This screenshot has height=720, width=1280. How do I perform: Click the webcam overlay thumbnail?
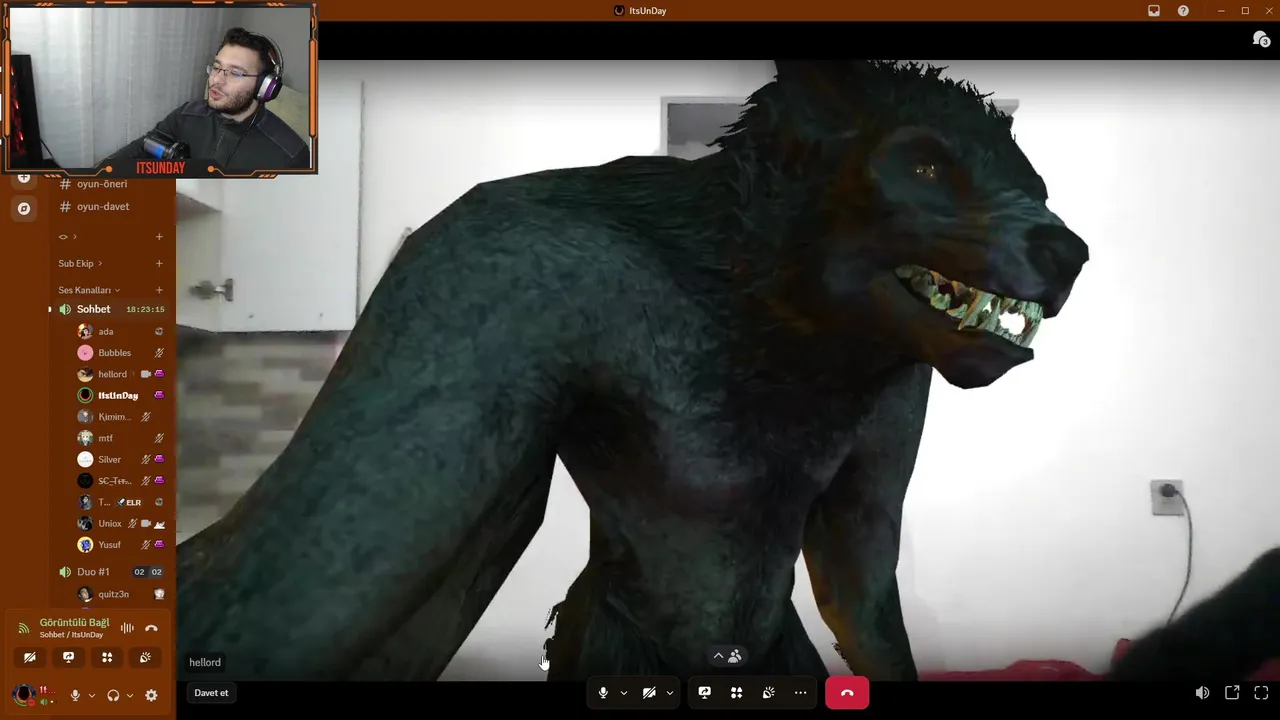pyautogui.click(x=160, y=90)
